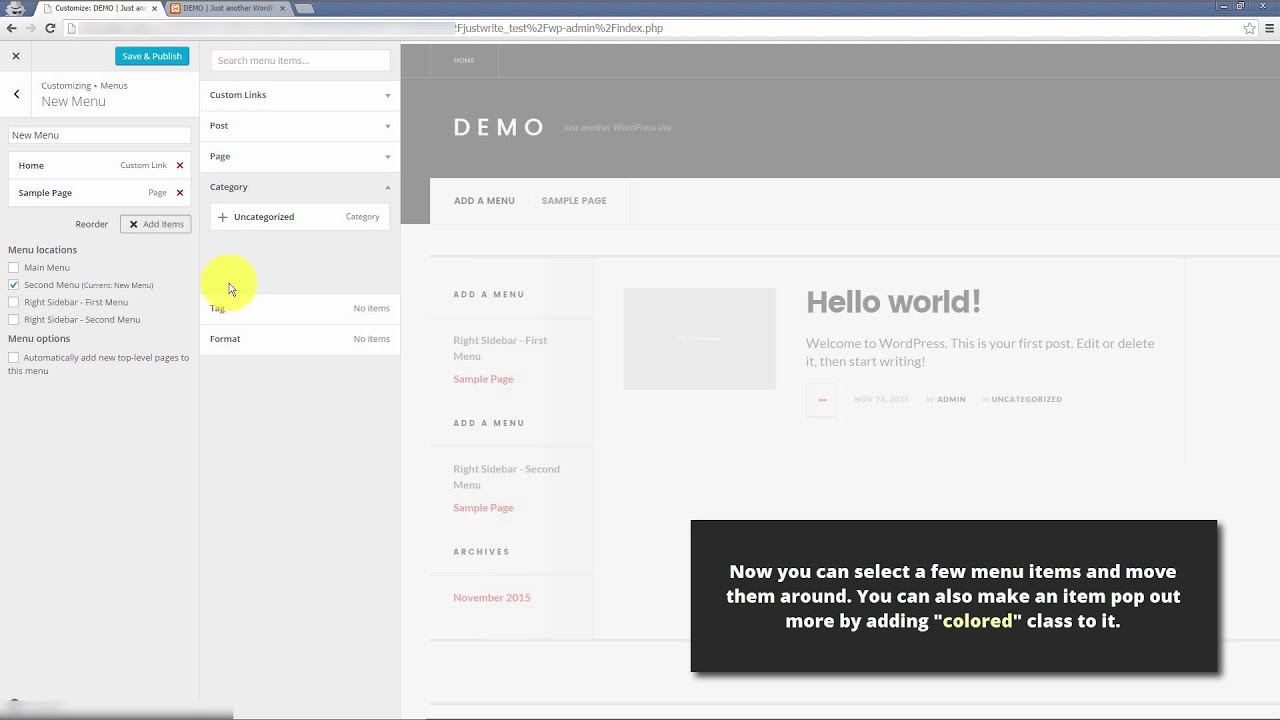The image size is (1280, 720).
Task: Open the Hello world! post title
Action: click(893, 302)
